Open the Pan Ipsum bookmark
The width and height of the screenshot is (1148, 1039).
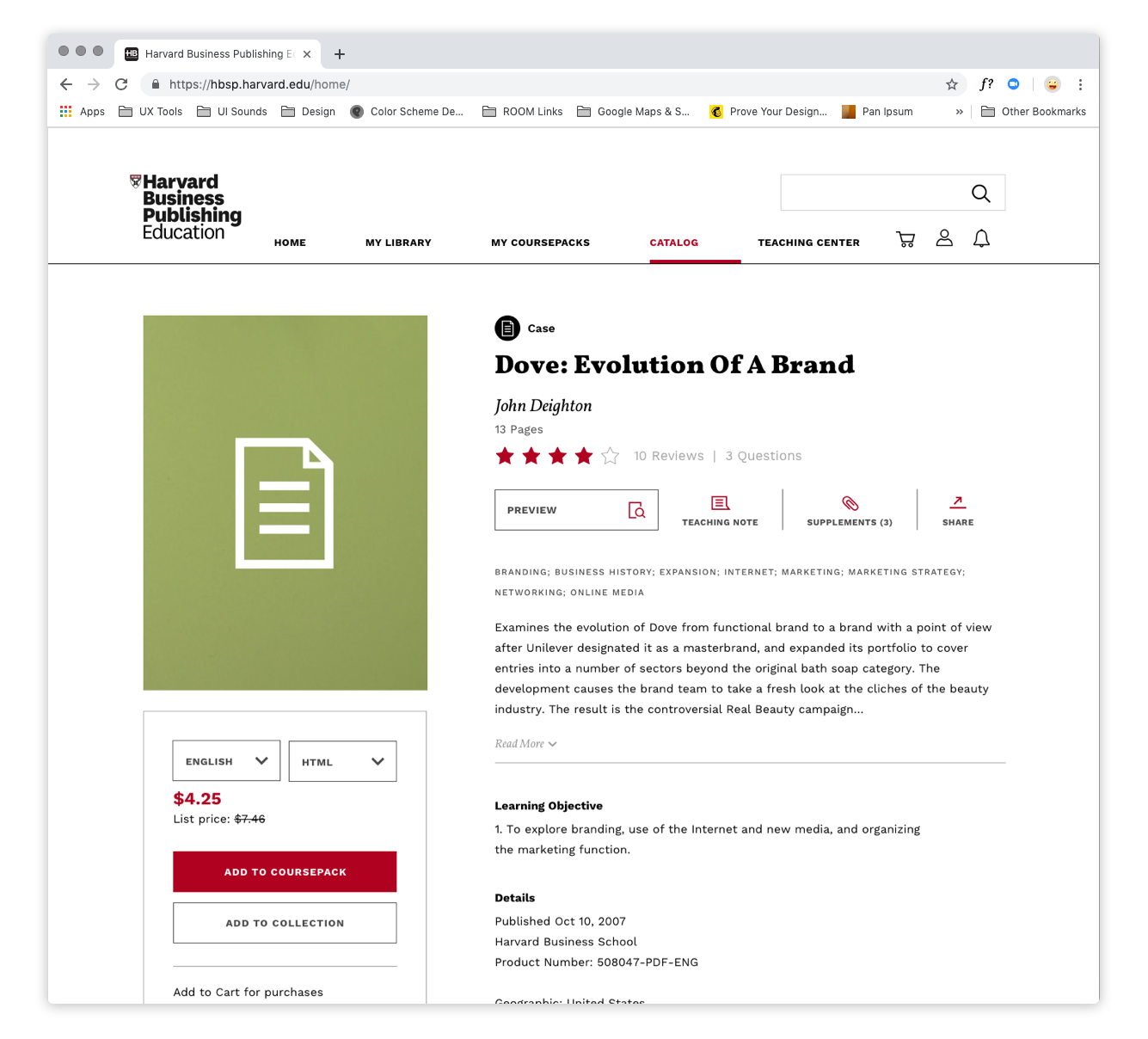[x=878, y=112]
